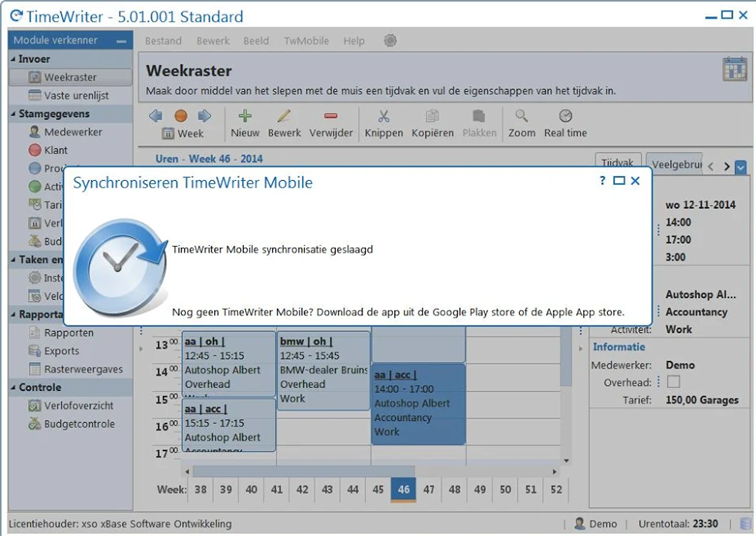Click the Zoom magnifier icon
Image resolution: width=756 pixels, height=536 pixels.
click(x=522, y=116)
